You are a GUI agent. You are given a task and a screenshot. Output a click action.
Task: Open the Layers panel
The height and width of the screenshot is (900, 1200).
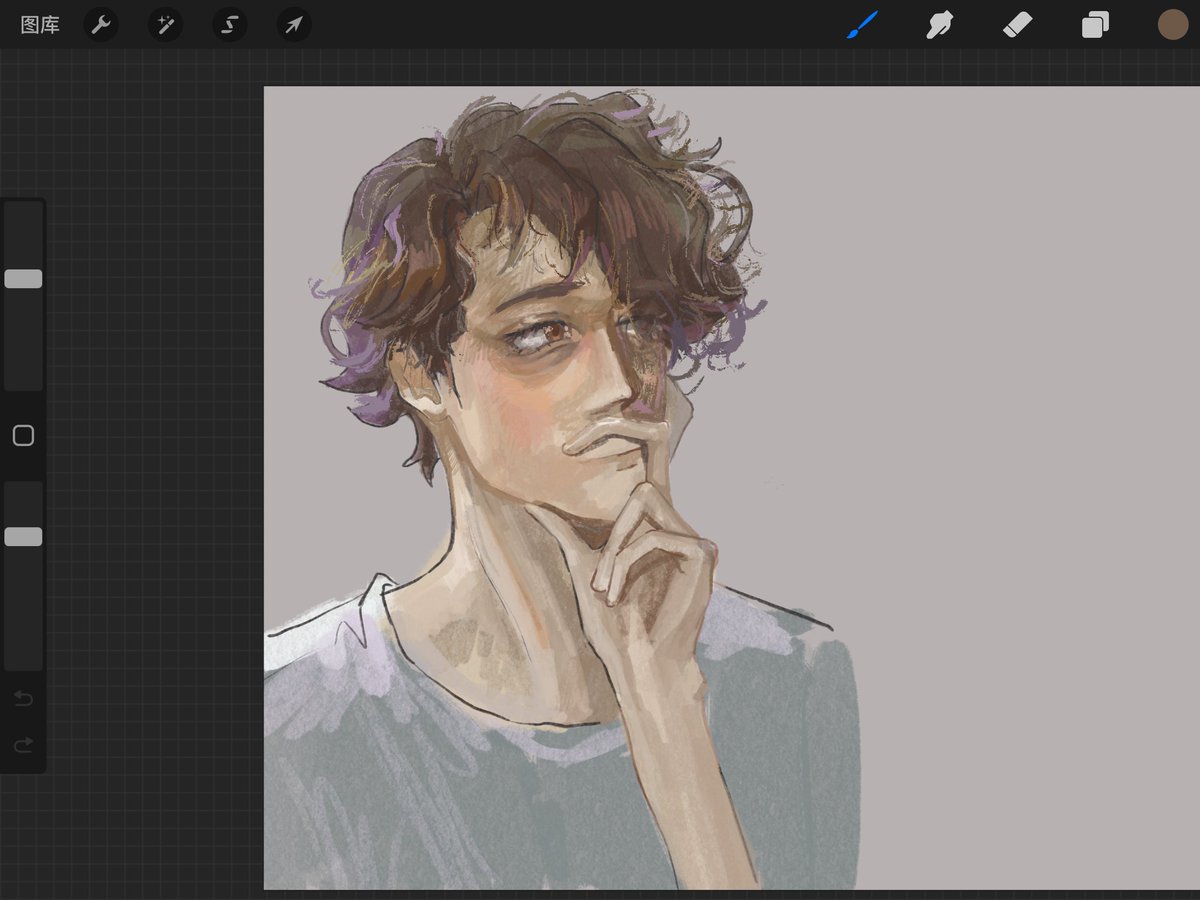coord(1095,25)
